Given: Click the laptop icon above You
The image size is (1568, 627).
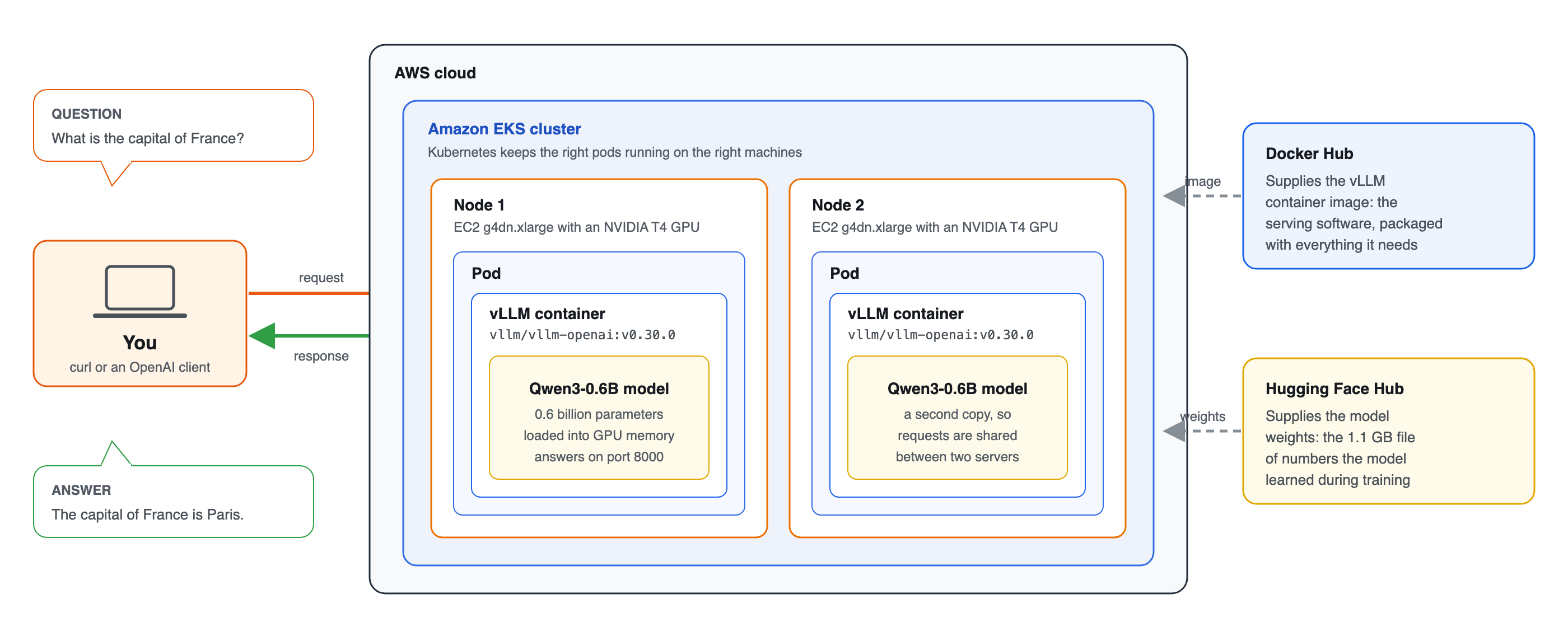Looking at the screenshot, I should click(x=140, y=291).
